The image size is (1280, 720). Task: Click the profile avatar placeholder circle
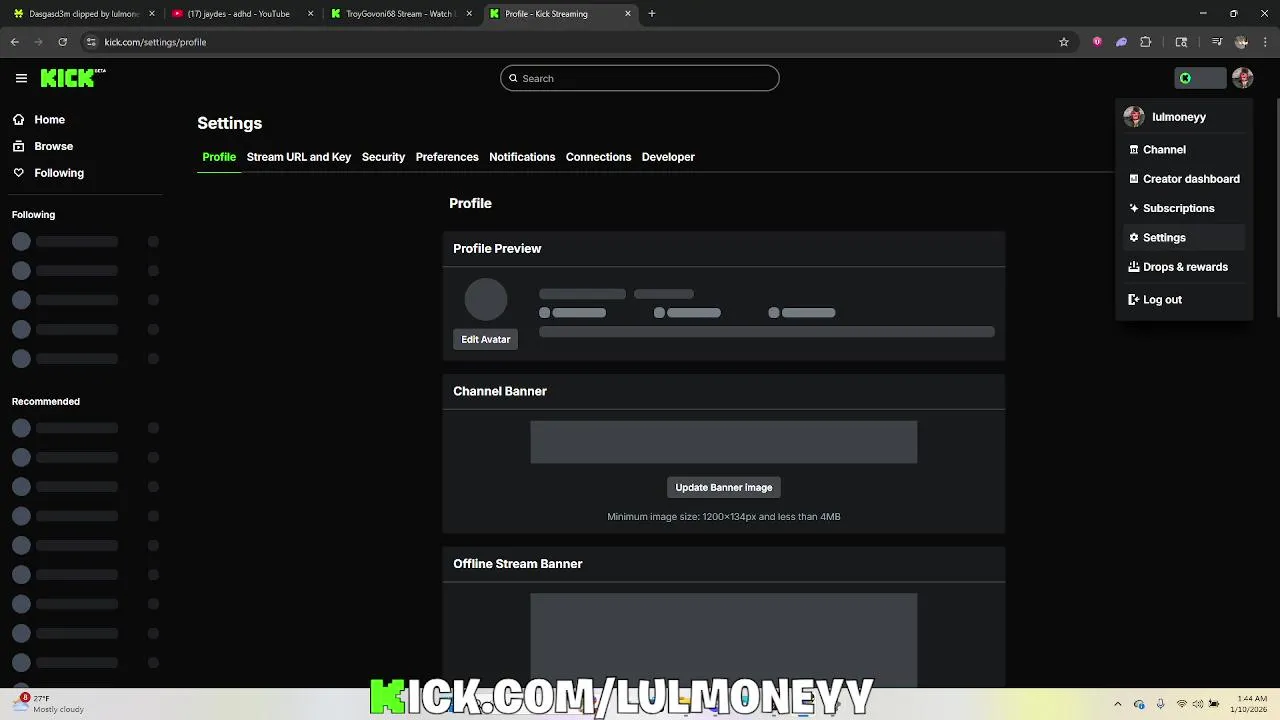tap(486, 300)
